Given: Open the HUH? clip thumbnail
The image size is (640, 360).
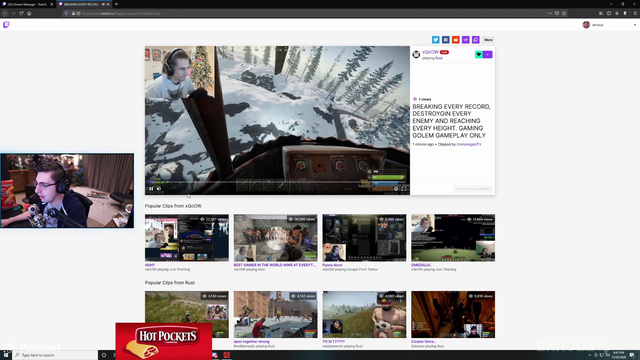Looking at the screenshot, I should [187, 238].
